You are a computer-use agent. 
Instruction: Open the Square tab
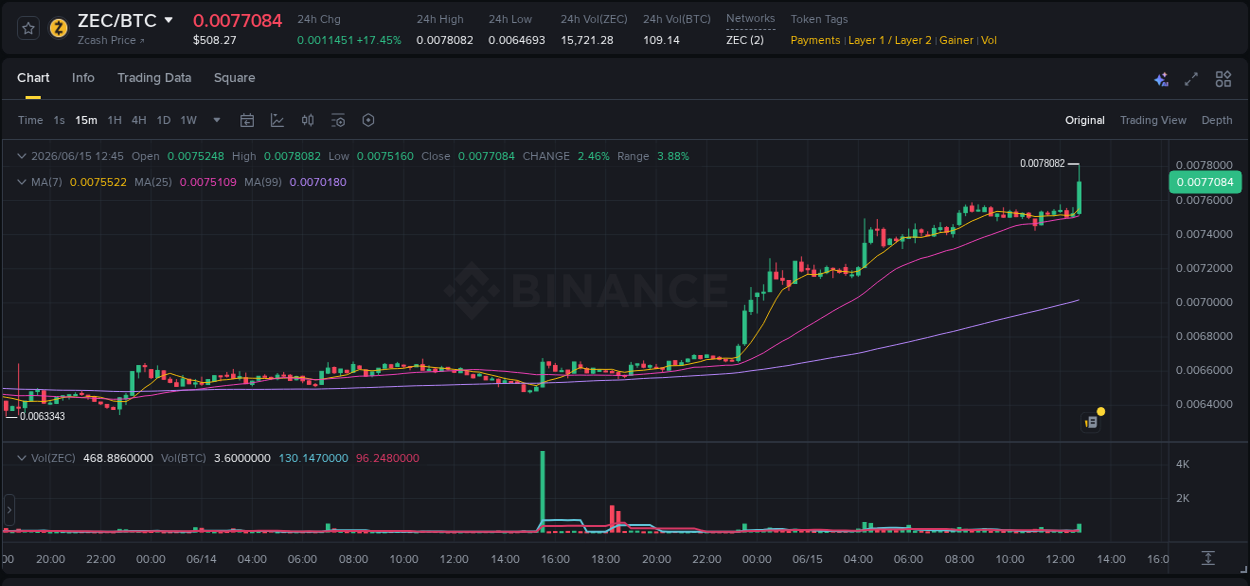pyautogui.click(x=234, y=78)
